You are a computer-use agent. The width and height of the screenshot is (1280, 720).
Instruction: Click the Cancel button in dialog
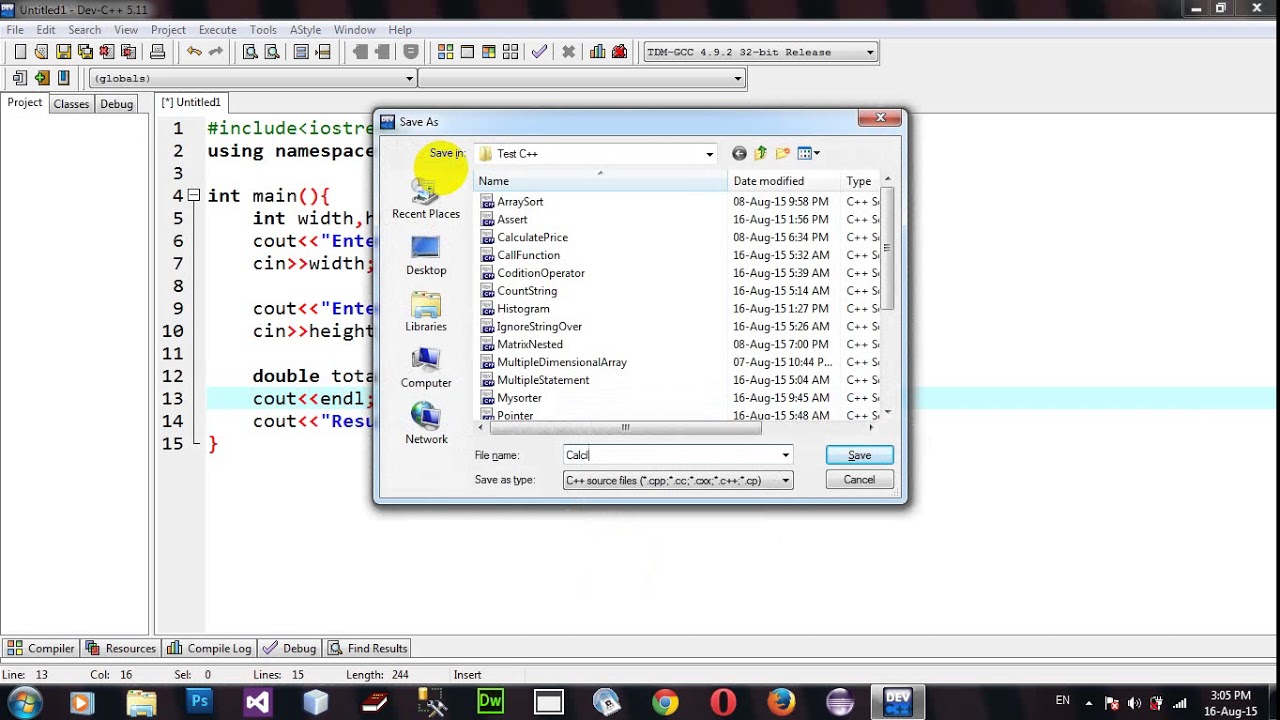(859, 480)
